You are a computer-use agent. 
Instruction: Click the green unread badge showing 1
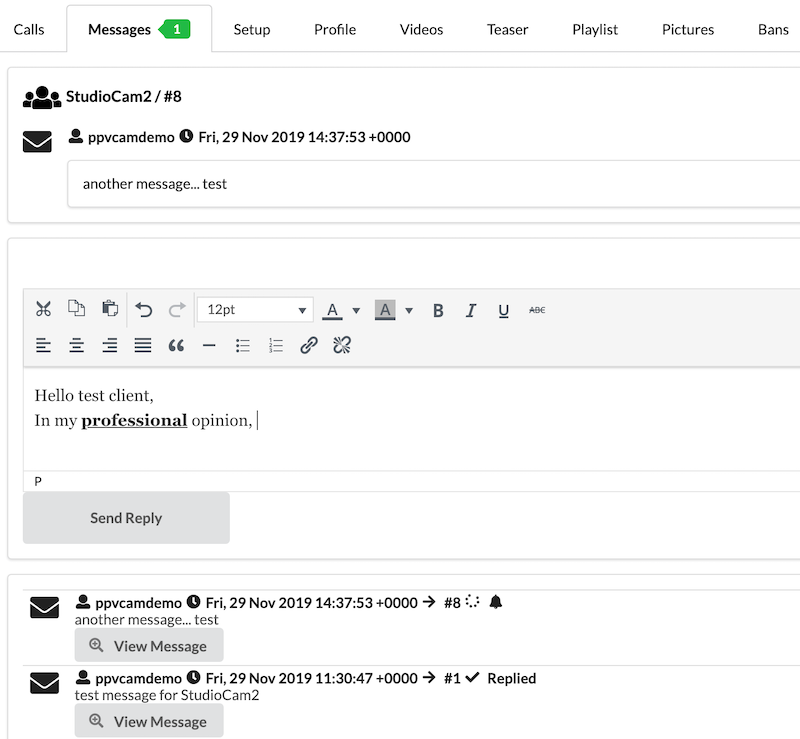[x=174, y=29]
